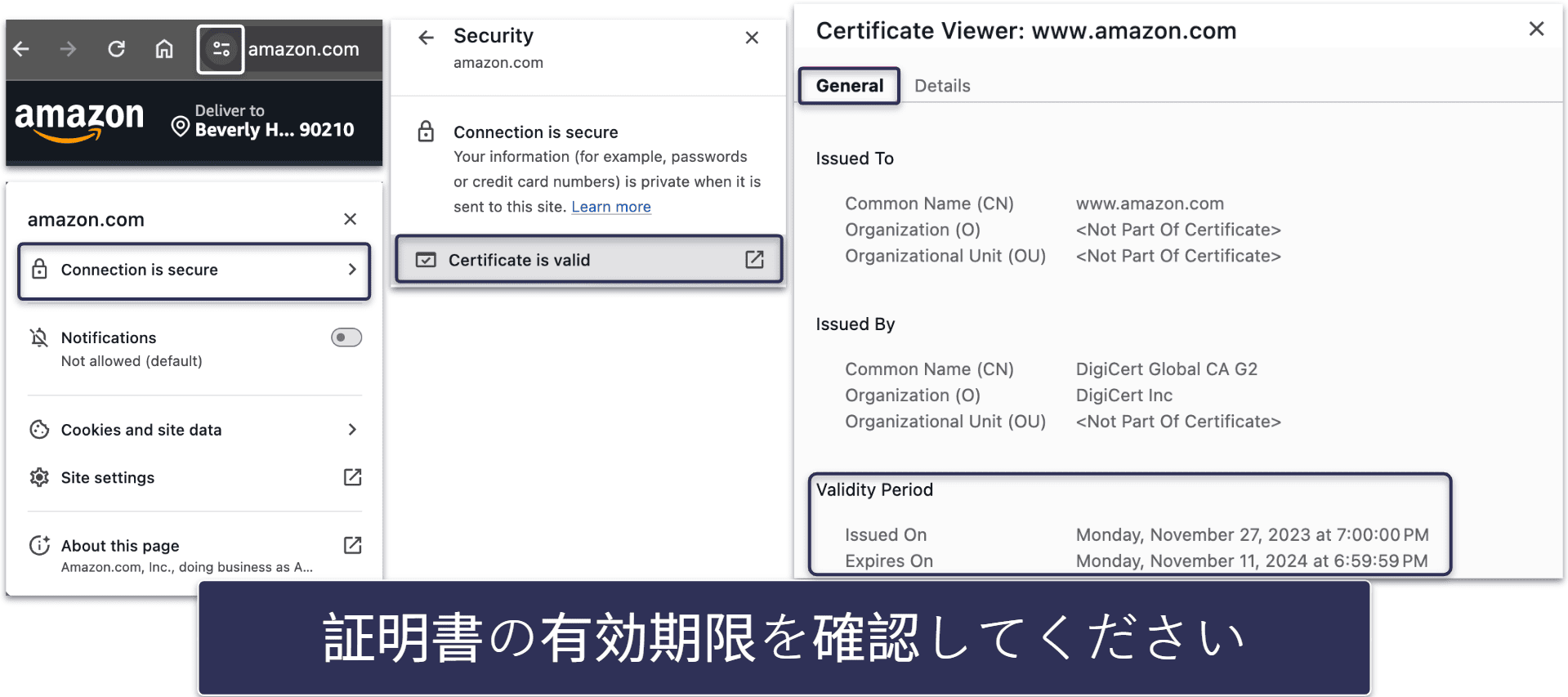Screen dimensions: 1568x697
Task: Select DigiCert Inc organization value
Action: pyautogui.click(x=1124, y=395)
